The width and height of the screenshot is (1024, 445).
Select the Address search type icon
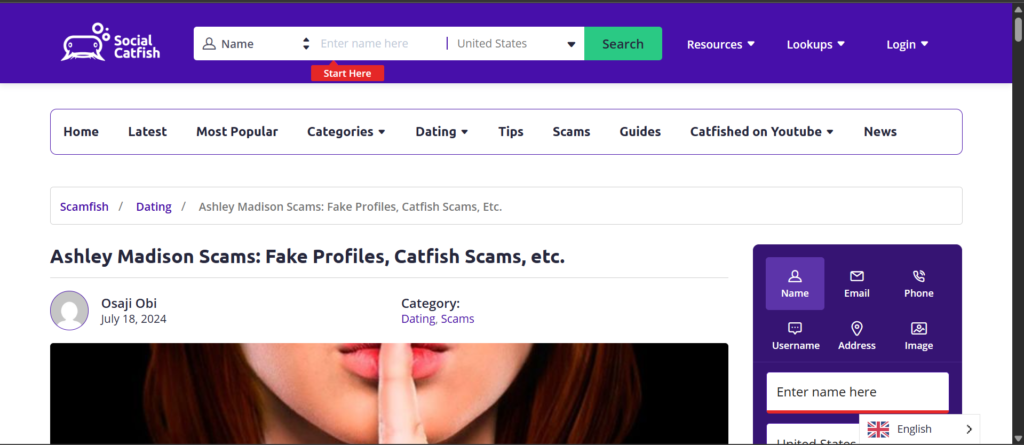(x=857, y=328)
